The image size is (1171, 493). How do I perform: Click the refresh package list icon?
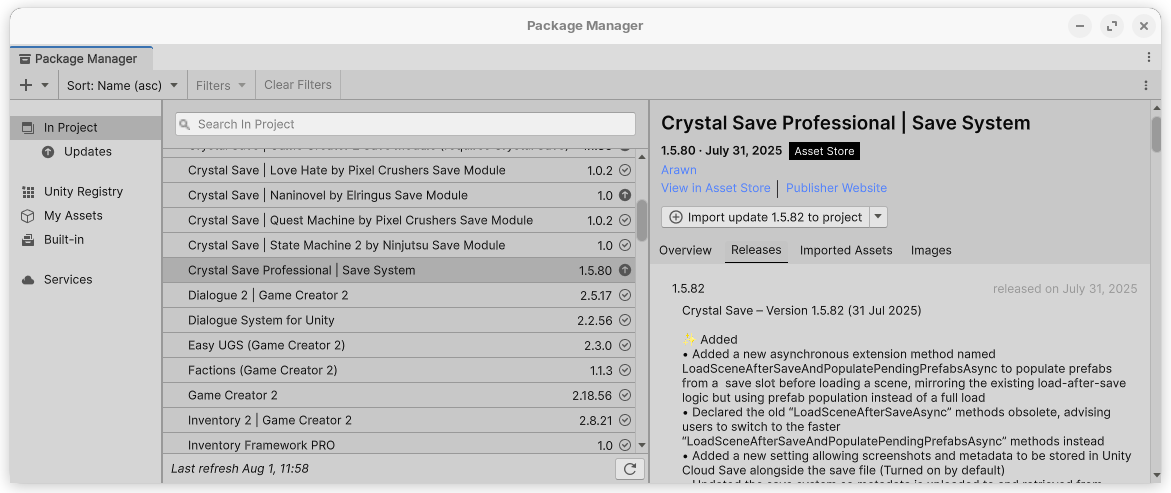pyautogui.click(x=629, y=468)
